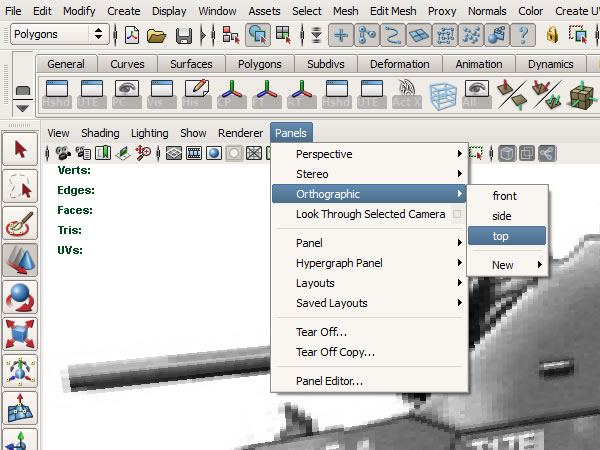Choose the Rotate tool sphere icon
This screenshot has height=450, width=600.
pyautogui.click(x=20, y=298)
